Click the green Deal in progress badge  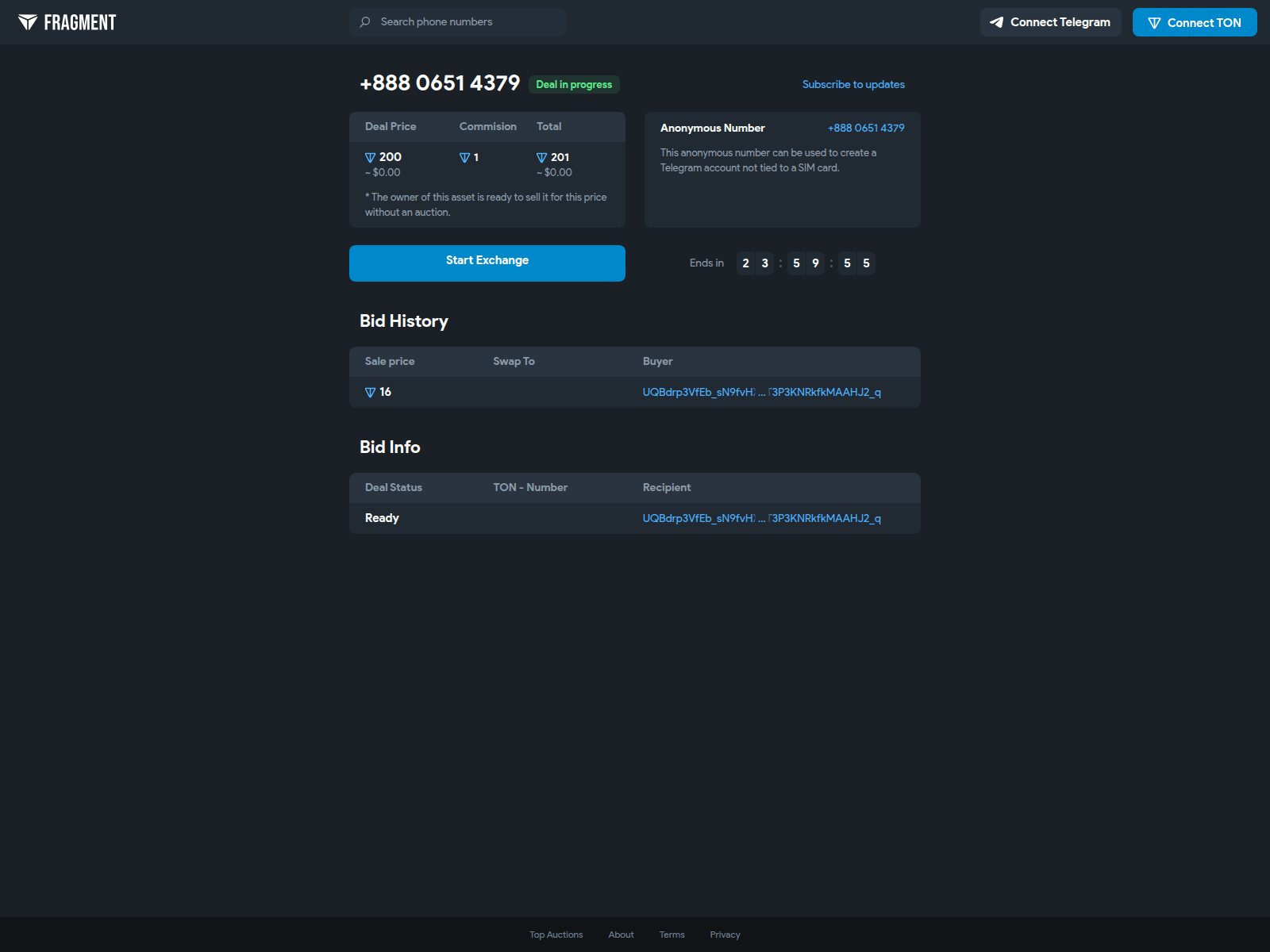pyautogui.click(x=574, y=84)
